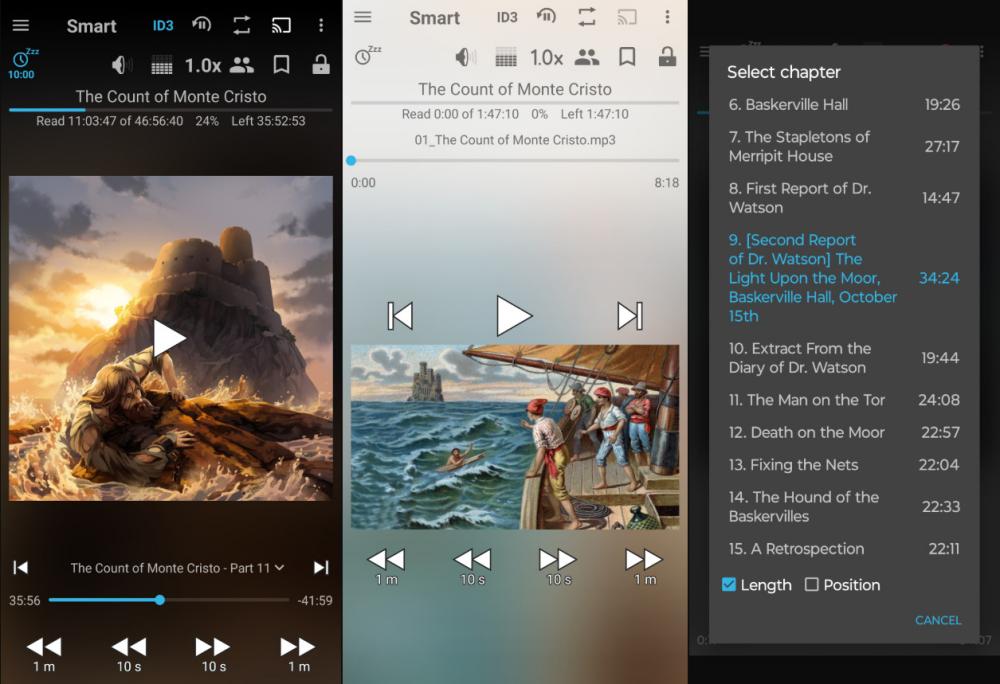Viewport: 1000px width, 684px height.
Task: Select chapter 12. Death on the Moor
Action: [844, 432]
